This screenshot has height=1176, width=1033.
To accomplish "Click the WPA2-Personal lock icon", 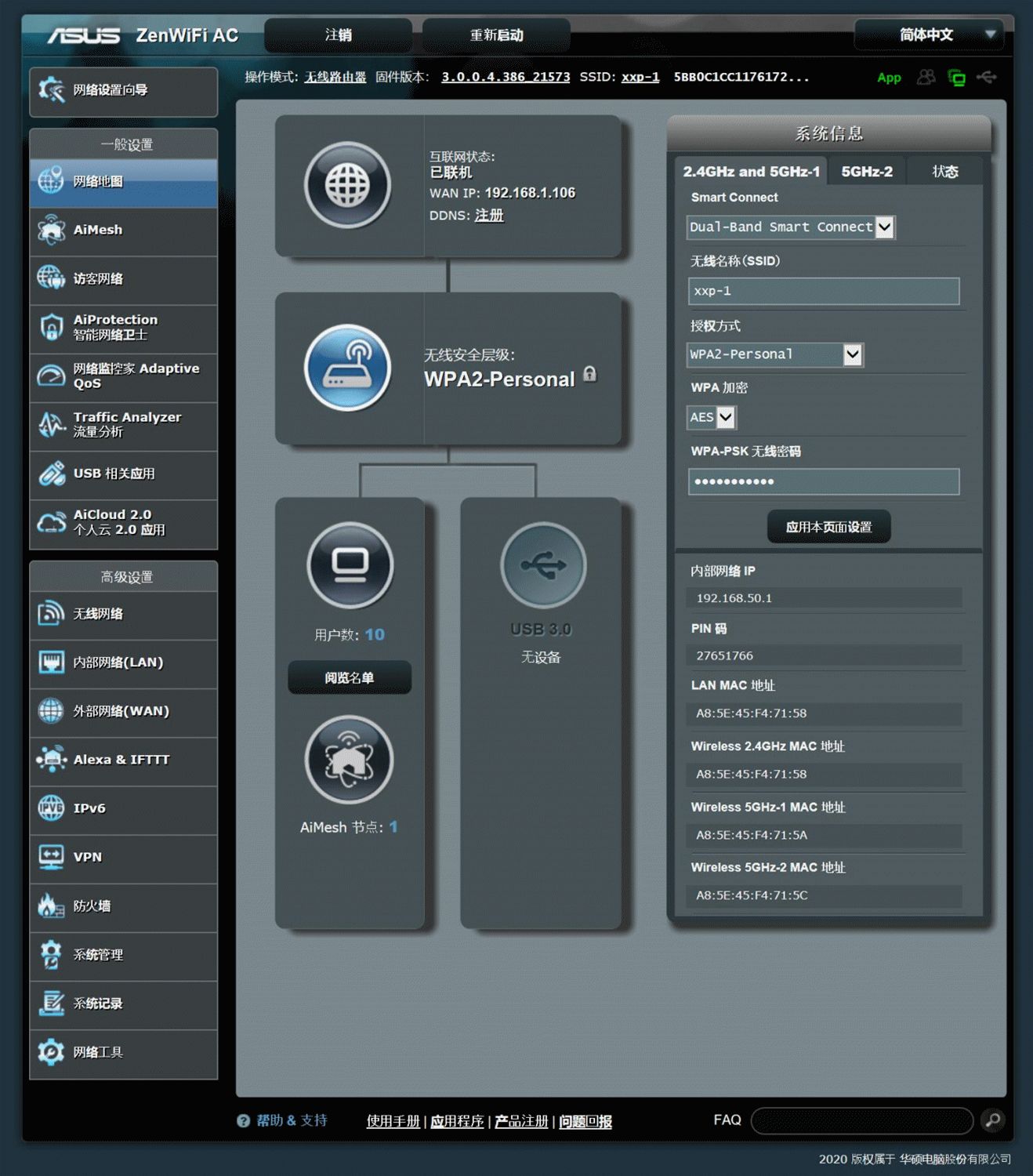I will click(x=590, y=374).
